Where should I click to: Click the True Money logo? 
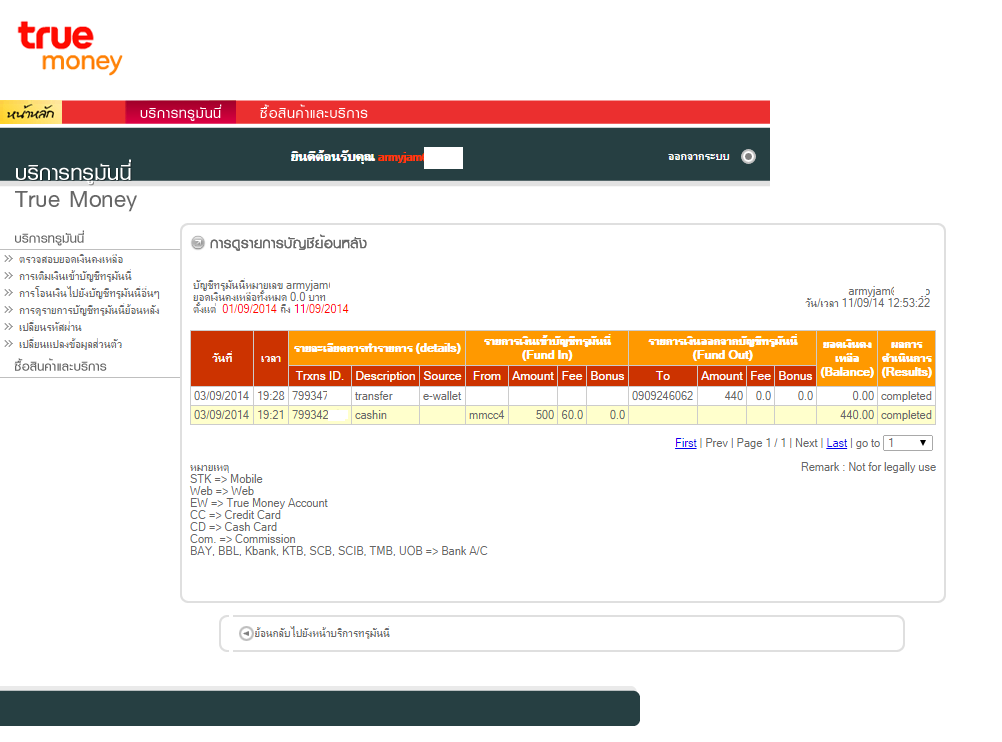pyautogui.click(x=70, y=48)
